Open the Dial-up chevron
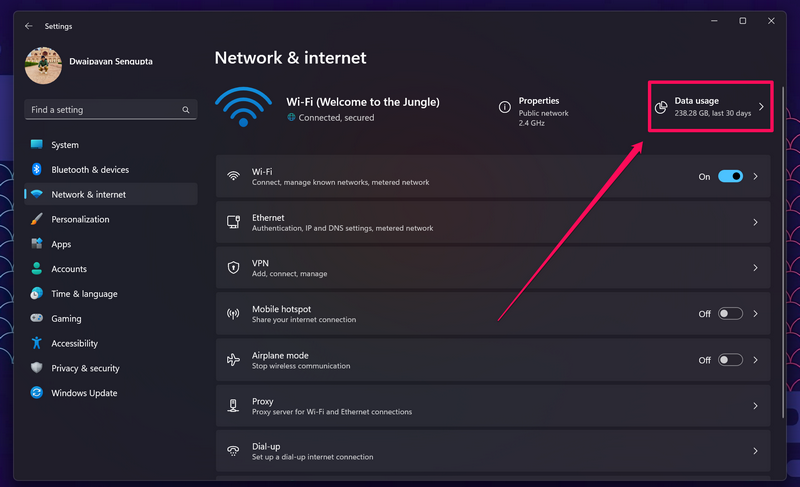The width and height of the screenshot is (800, 487). click(x=755, y=452)
